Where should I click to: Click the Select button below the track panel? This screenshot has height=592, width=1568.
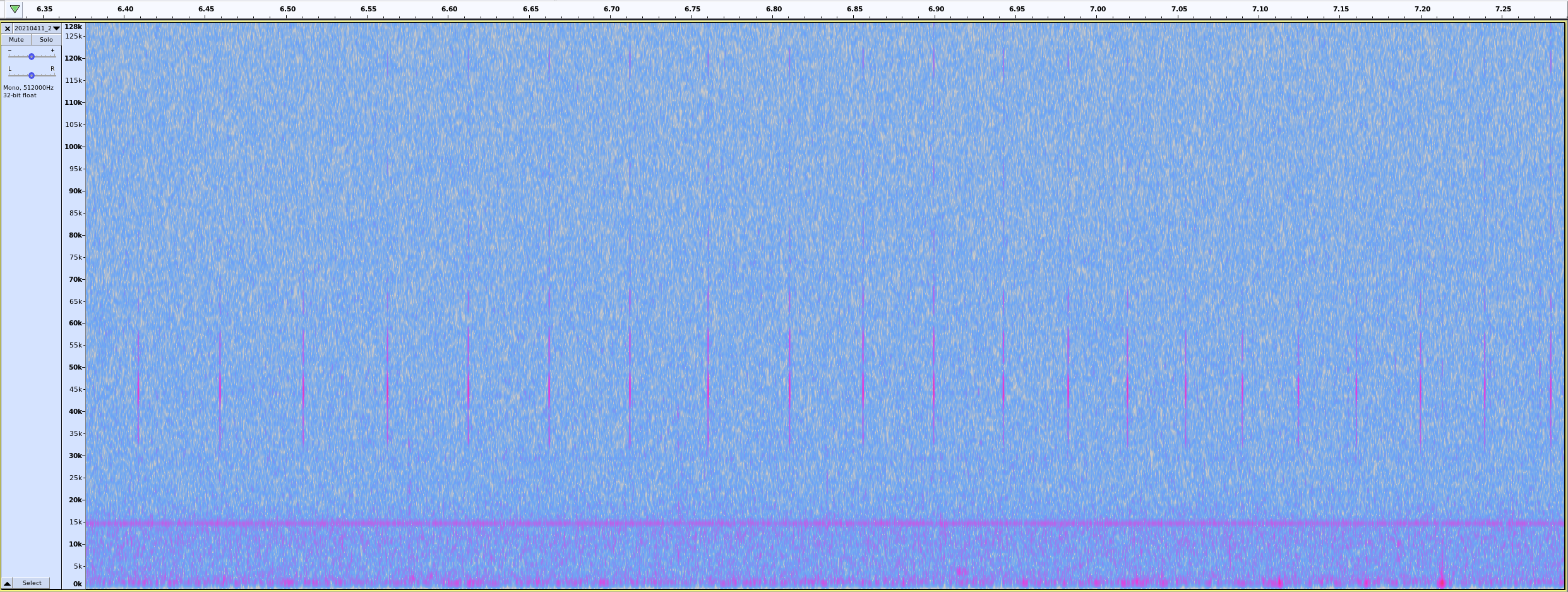point(32,583)
